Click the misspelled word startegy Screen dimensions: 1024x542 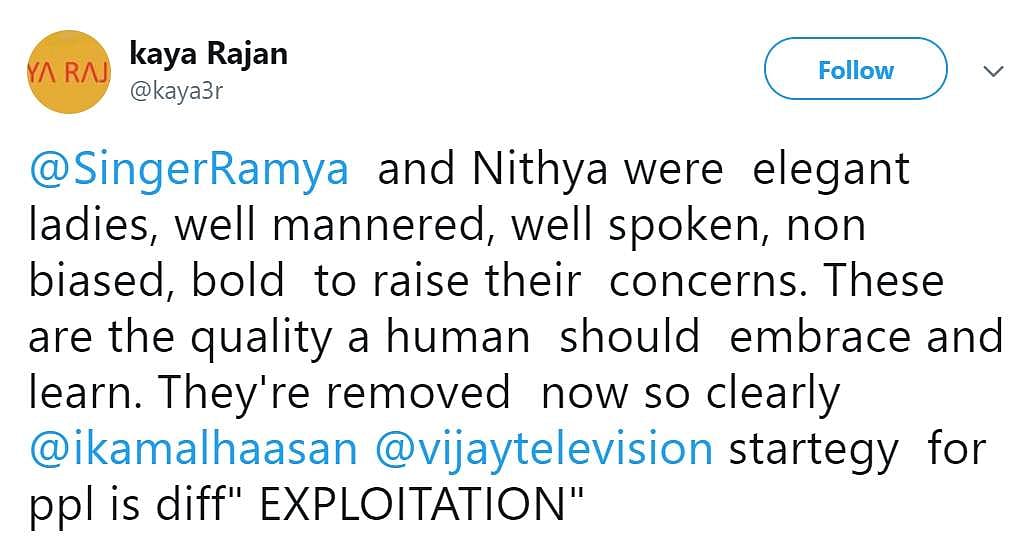814,452
